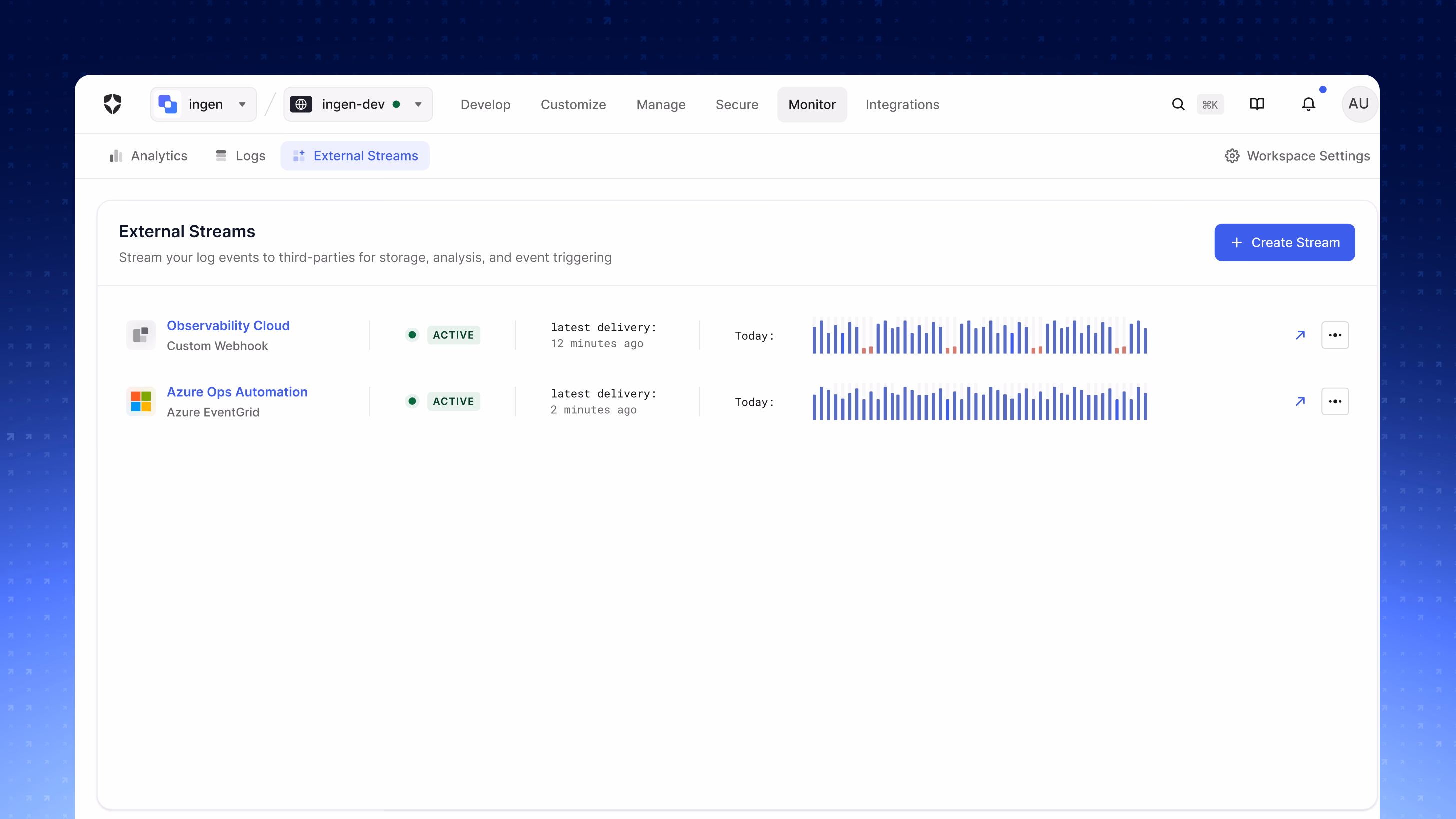Click the 'Custom Webhook' subtitle text
The image size is (1456, 819).
(217, 346)
